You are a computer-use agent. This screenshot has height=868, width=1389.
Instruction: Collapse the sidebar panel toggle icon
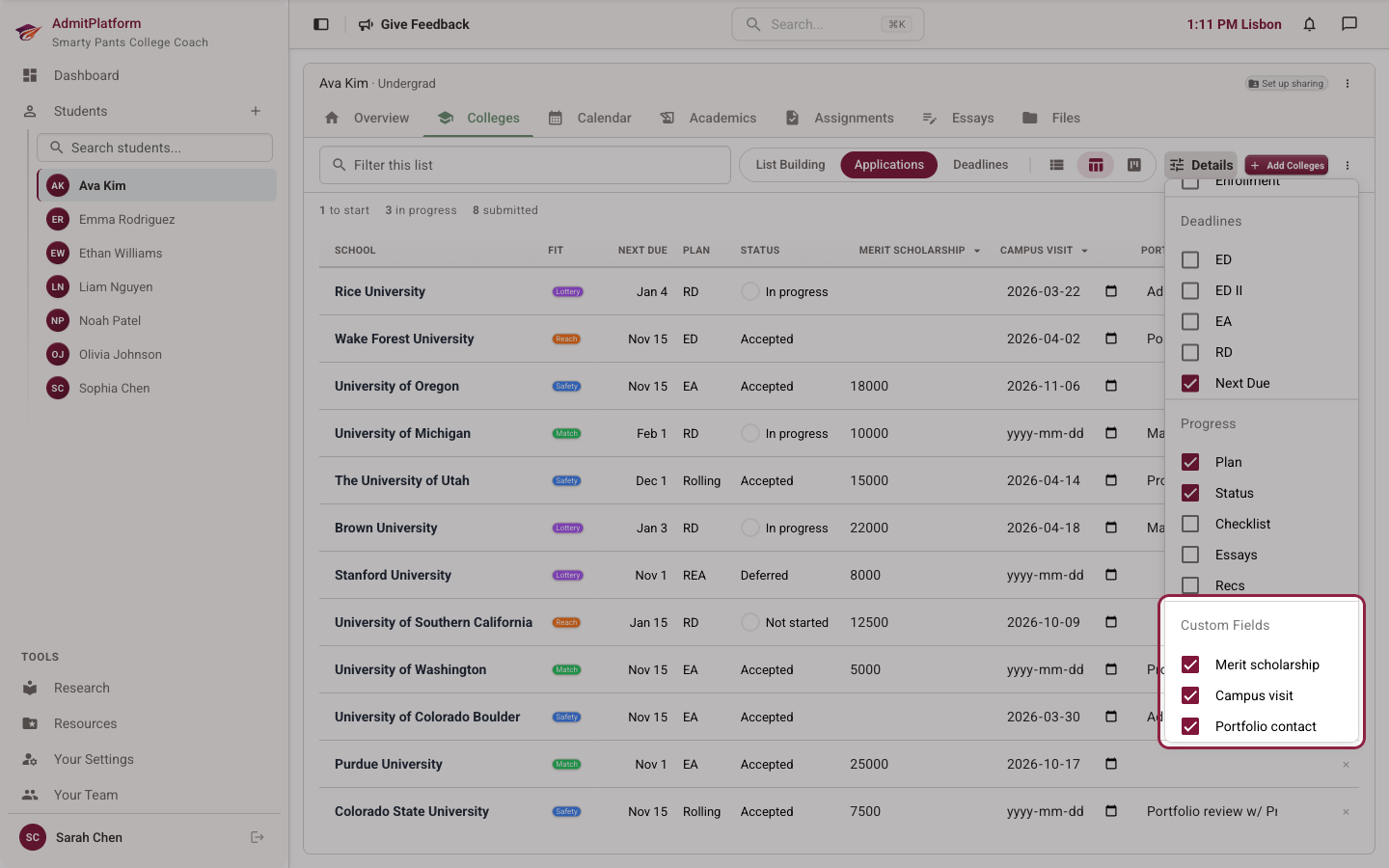(321, 24)
